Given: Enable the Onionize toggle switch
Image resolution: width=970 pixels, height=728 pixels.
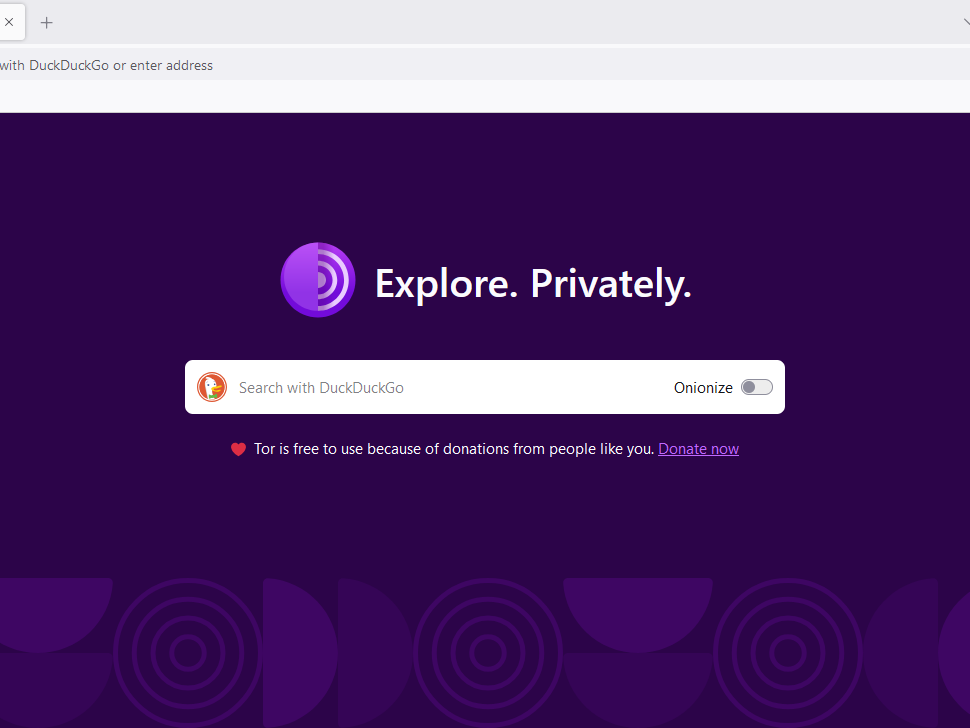Looking at the screenshot, I should click(757, 387).
